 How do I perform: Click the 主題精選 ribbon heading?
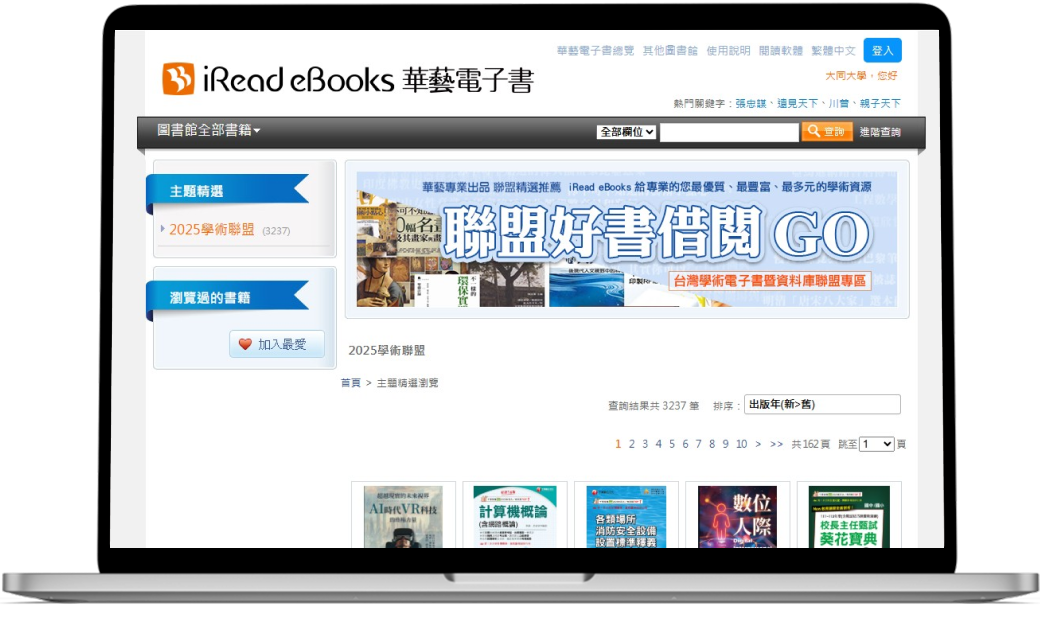[x=228, y=190]
